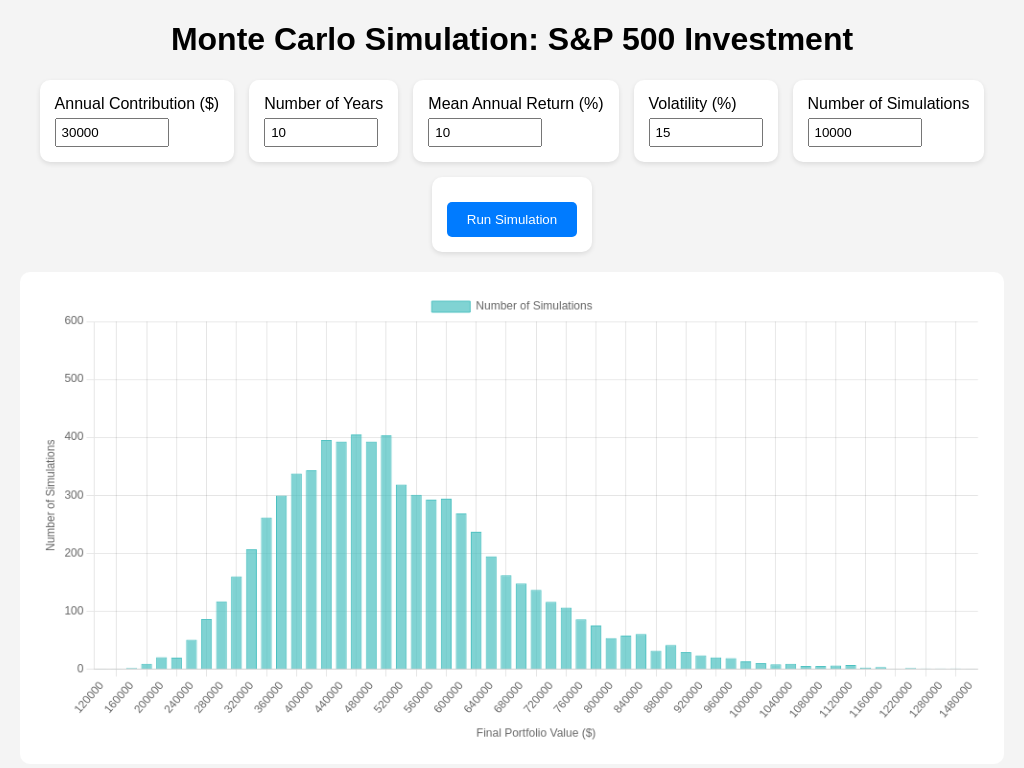Screen dimensions: 1024x768
Task: Click the Run Simulation button
Action: point(511,219)
